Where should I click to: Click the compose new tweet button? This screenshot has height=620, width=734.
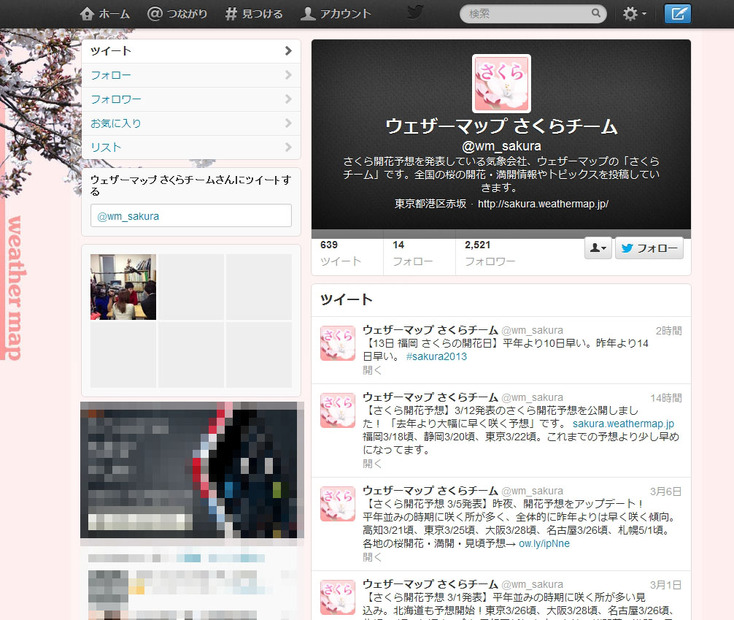click(677, 14)
